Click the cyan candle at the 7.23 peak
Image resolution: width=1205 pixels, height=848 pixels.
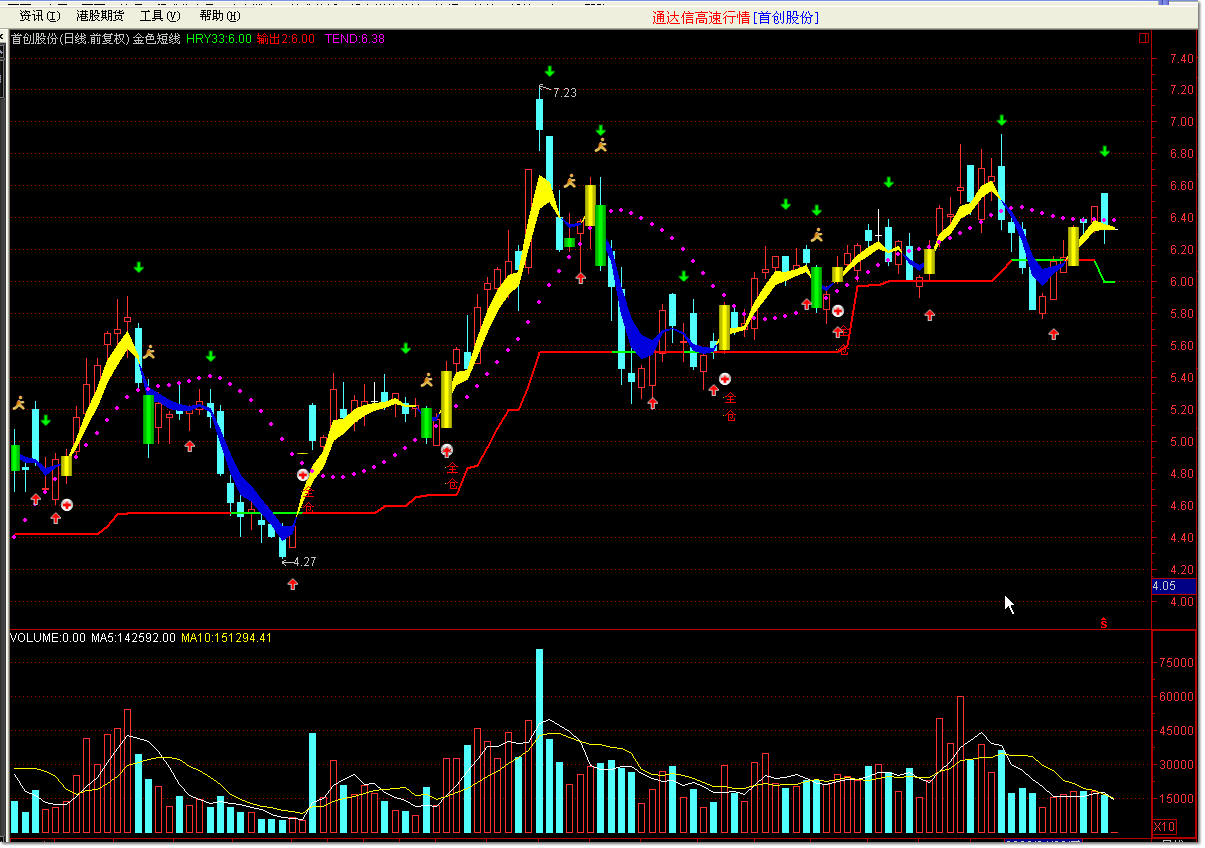pyautogui.click(x=539, y=113)
